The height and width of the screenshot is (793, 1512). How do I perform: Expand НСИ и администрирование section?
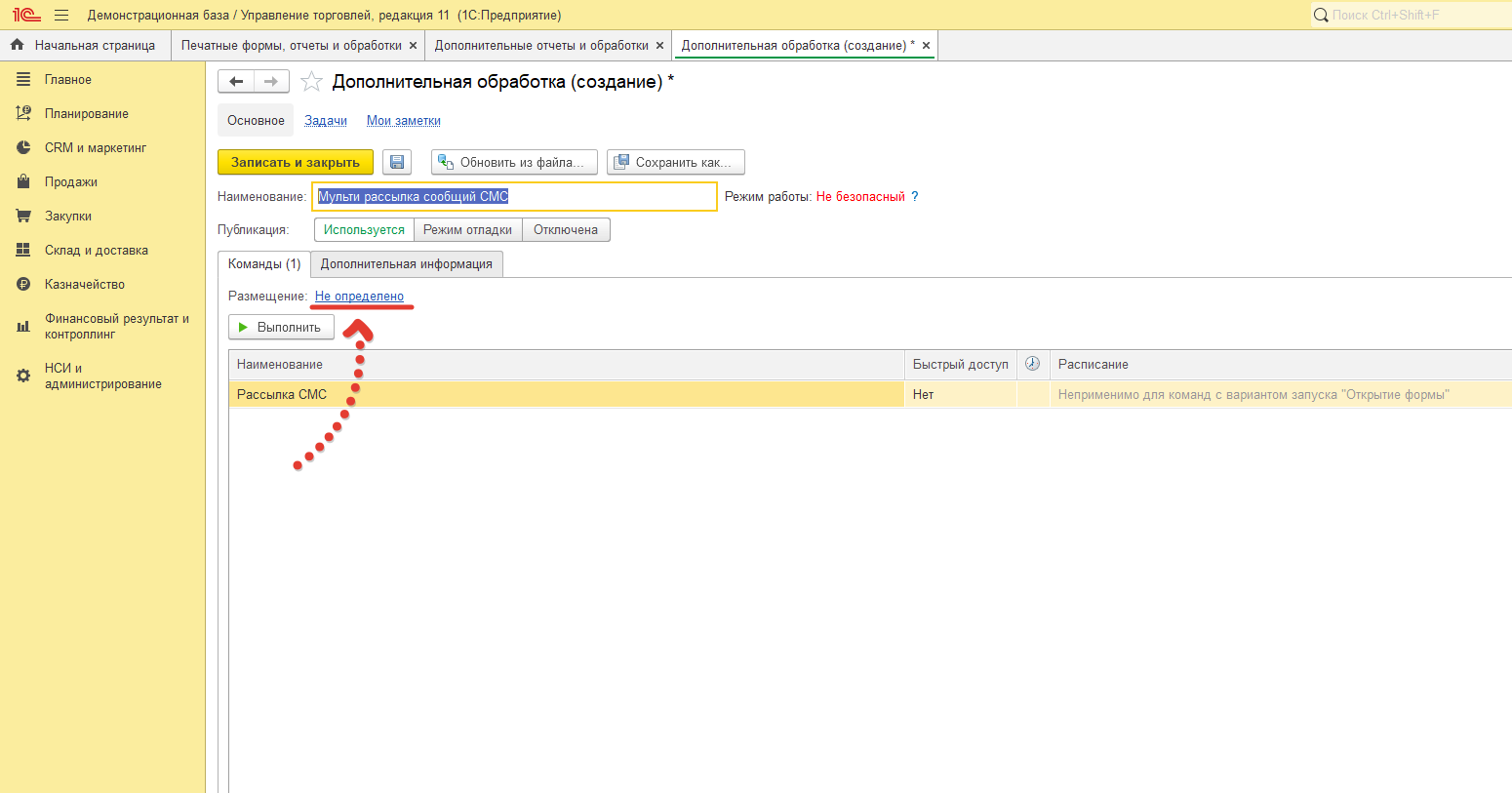pos(102,376)
